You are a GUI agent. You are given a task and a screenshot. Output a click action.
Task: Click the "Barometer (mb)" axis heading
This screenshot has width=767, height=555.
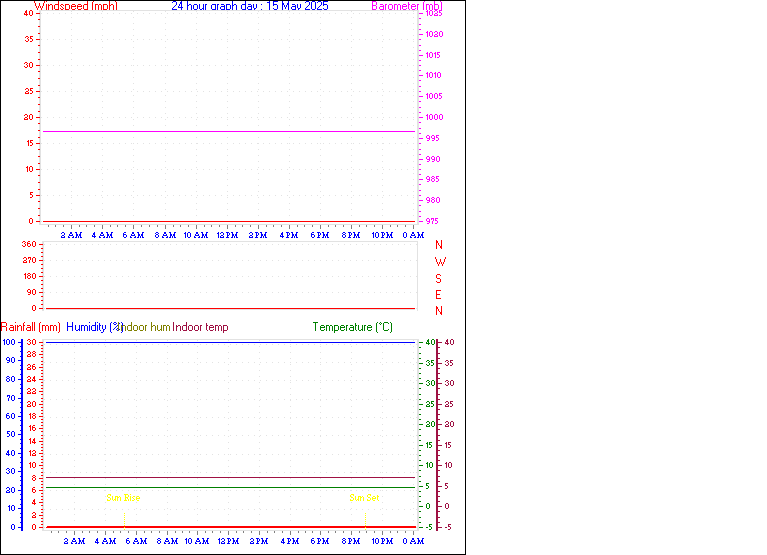click(x=407, y=6)
